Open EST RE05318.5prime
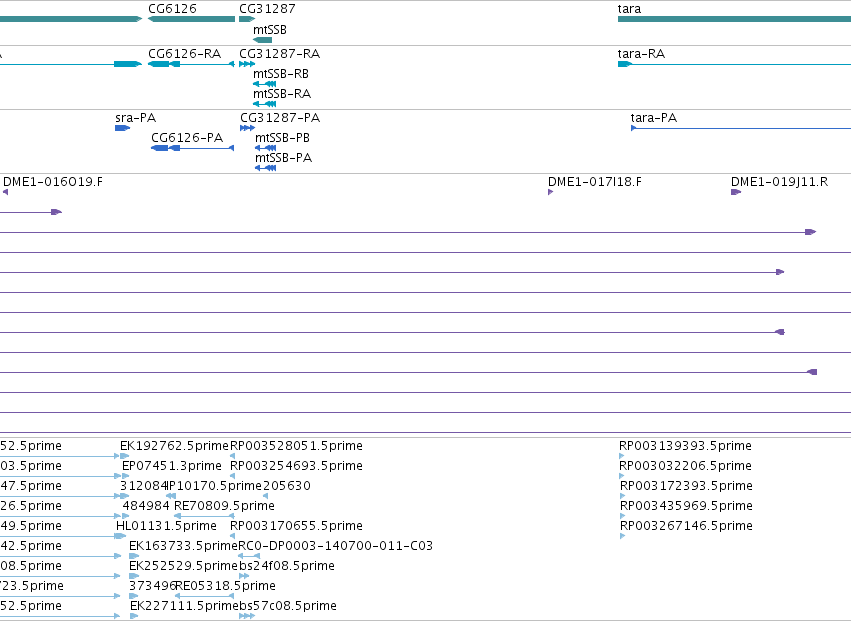851x621 pixels. coord(225,586)
